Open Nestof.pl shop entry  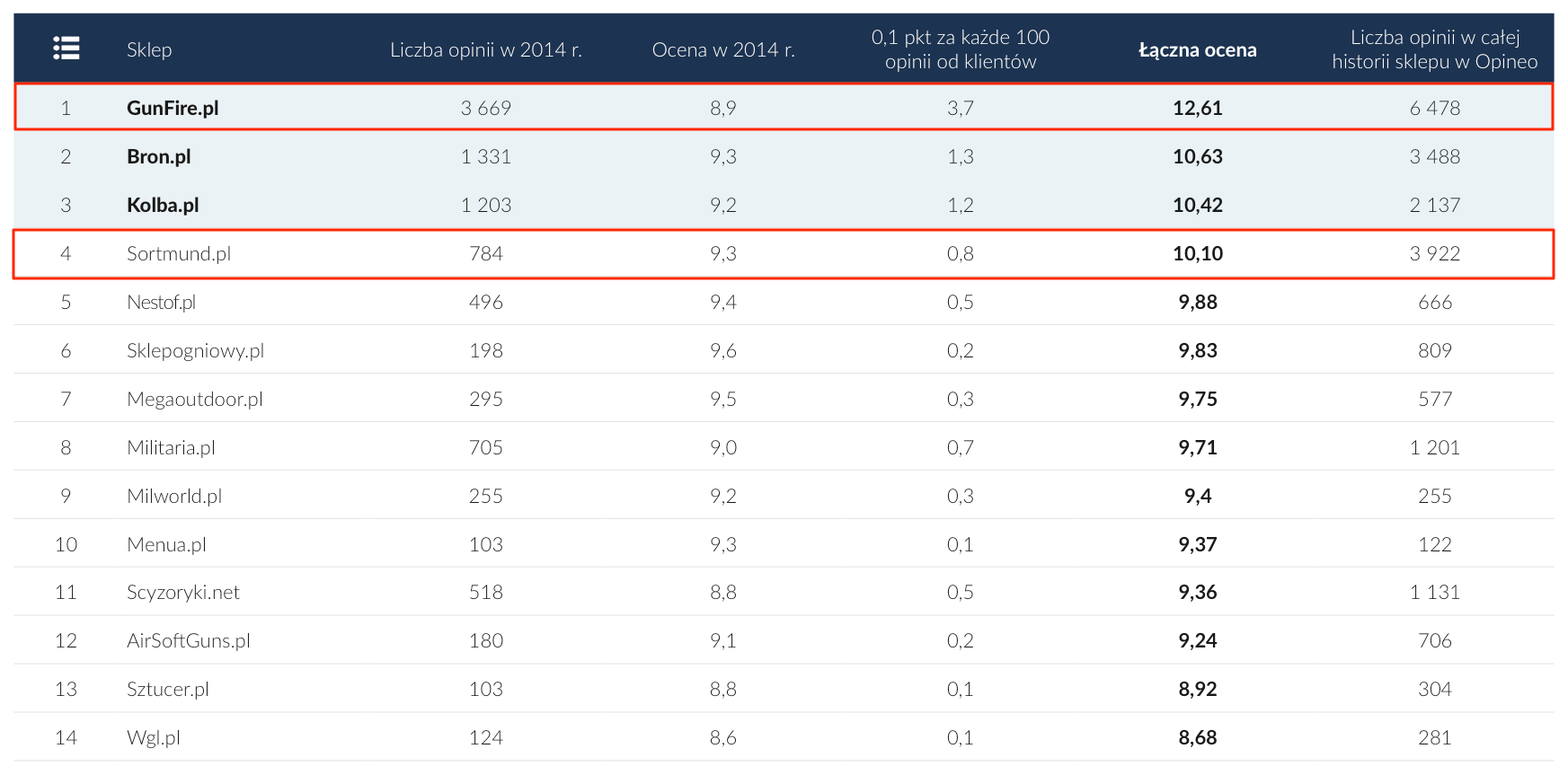pos(161,302)
